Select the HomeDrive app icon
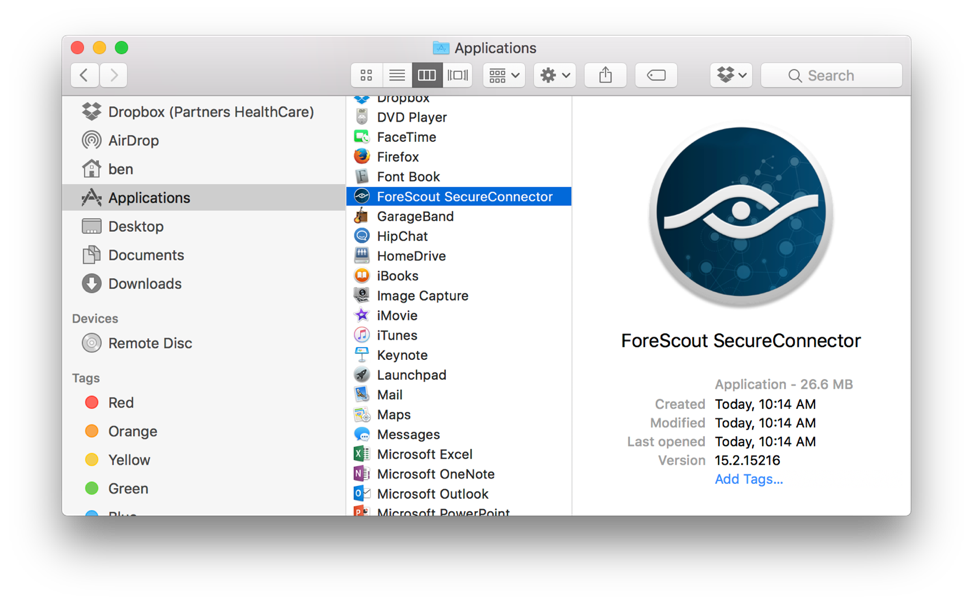 click(x=362, y=256)
